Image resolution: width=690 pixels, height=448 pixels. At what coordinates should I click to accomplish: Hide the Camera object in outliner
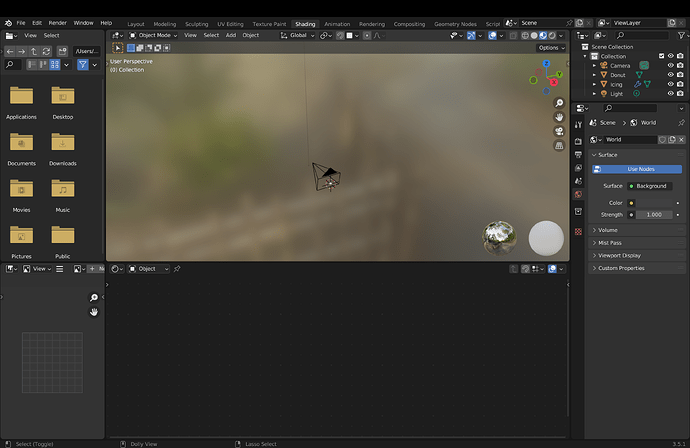click(671, 65)
